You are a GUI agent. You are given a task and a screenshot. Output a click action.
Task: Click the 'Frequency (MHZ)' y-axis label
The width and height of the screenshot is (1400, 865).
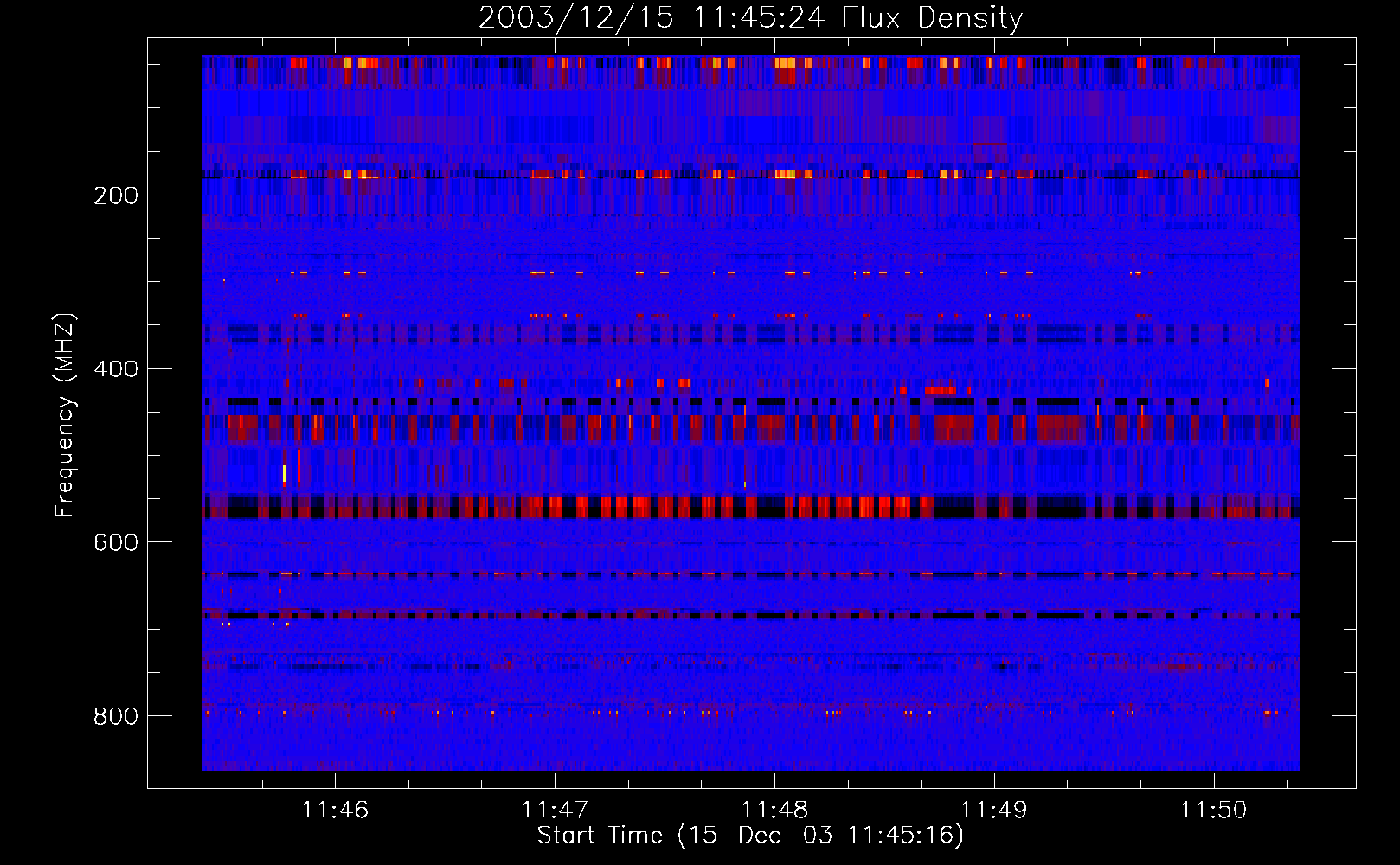(x=65, y=414)
